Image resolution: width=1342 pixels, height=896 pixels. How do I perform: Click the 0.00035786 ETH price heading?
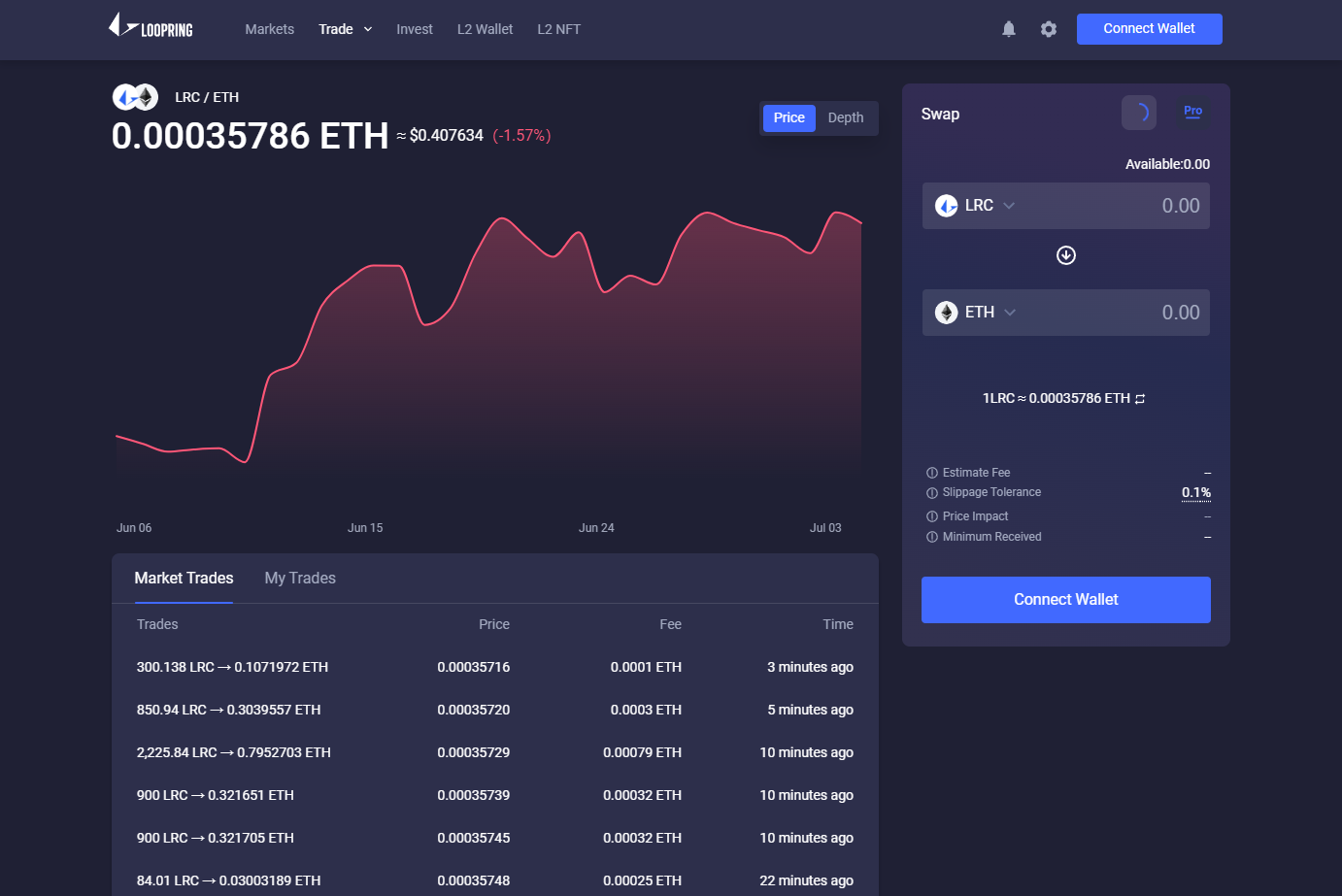point(251,136)
